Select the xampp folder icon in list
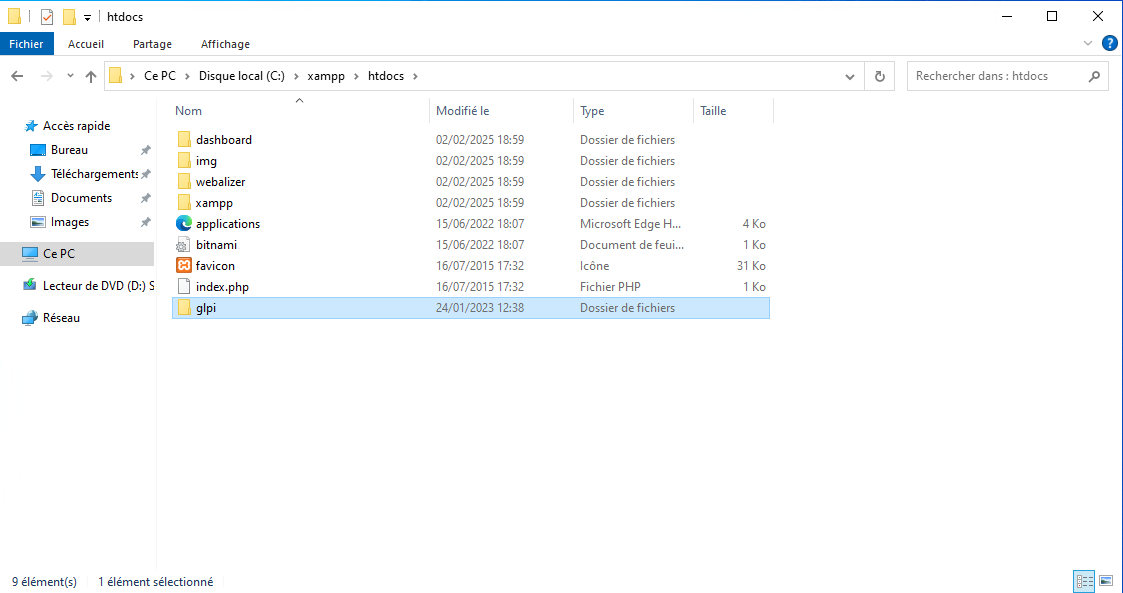1123x593 pixels. (x=184, y=203)
